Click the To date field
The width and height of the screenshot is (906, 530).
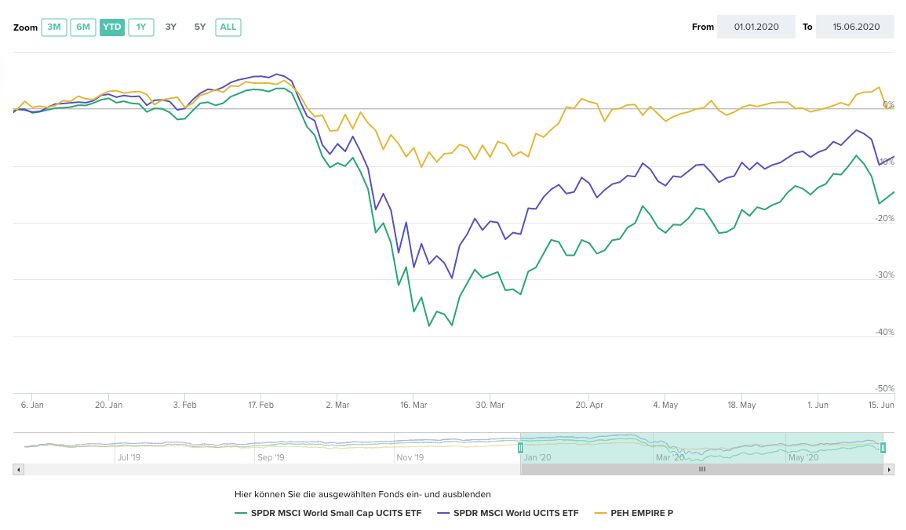tap(853, 27)
